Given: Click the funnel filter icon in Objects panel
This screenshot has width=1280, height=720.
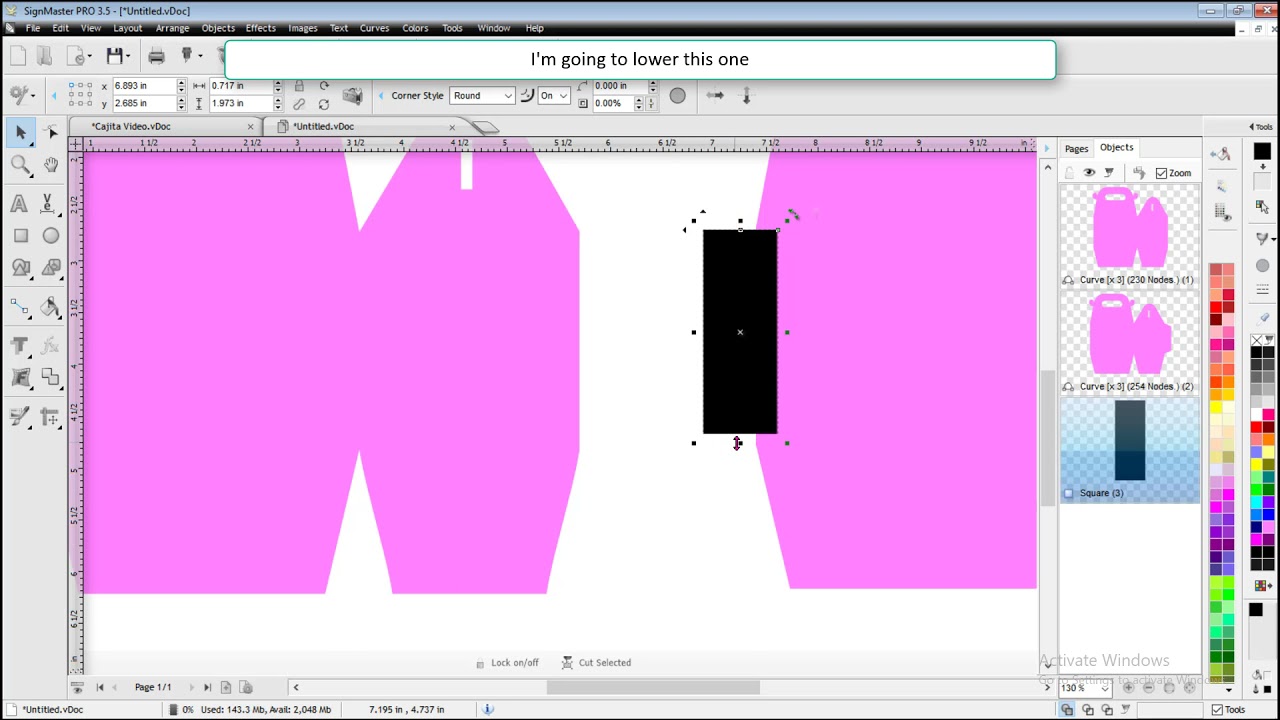Looking at the screenshot, I should [x=1109, y=173].
